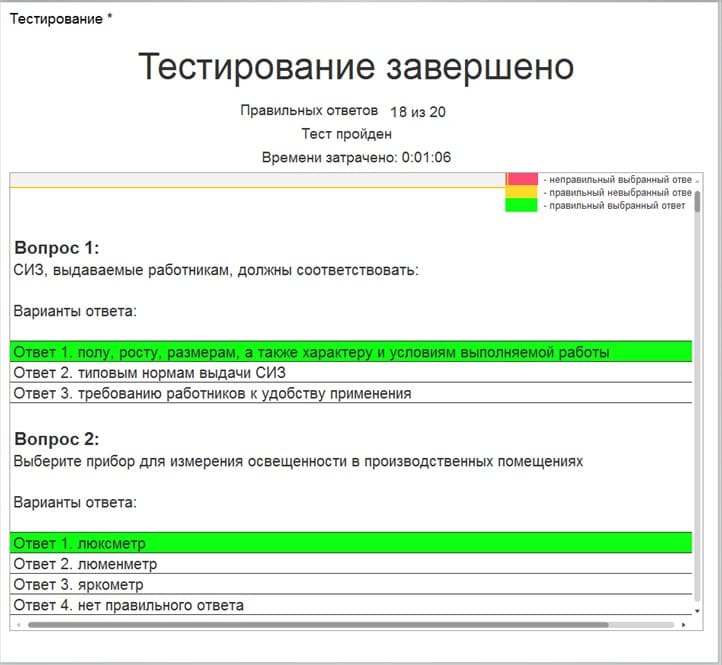722x665 pixels.
Task: Click 'Варианты ответа:' under Вопрос 2
Action: (x=75, y=502)
